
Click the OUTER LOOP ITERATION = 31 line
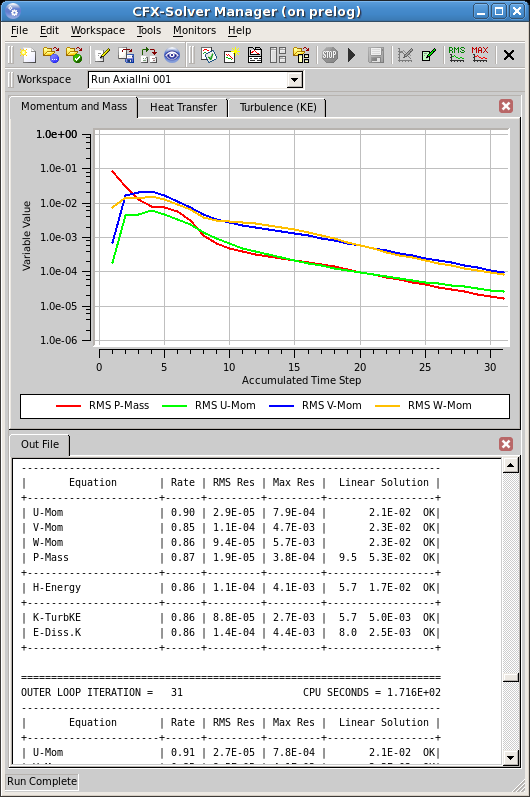click(102, 692)
